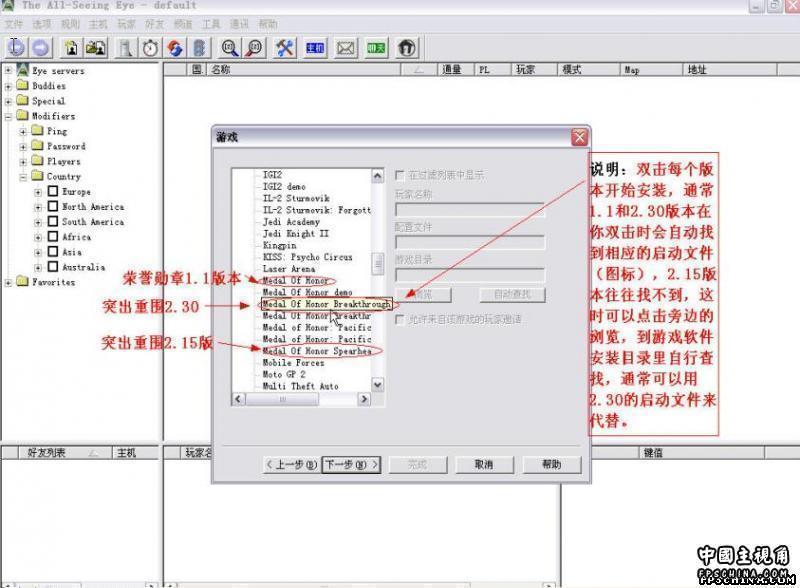Click the red-blue refresh swirl icon
Image resolution: width=800 pixels, height=588 pixels.
pyautogui.click(x=175, y=48)
